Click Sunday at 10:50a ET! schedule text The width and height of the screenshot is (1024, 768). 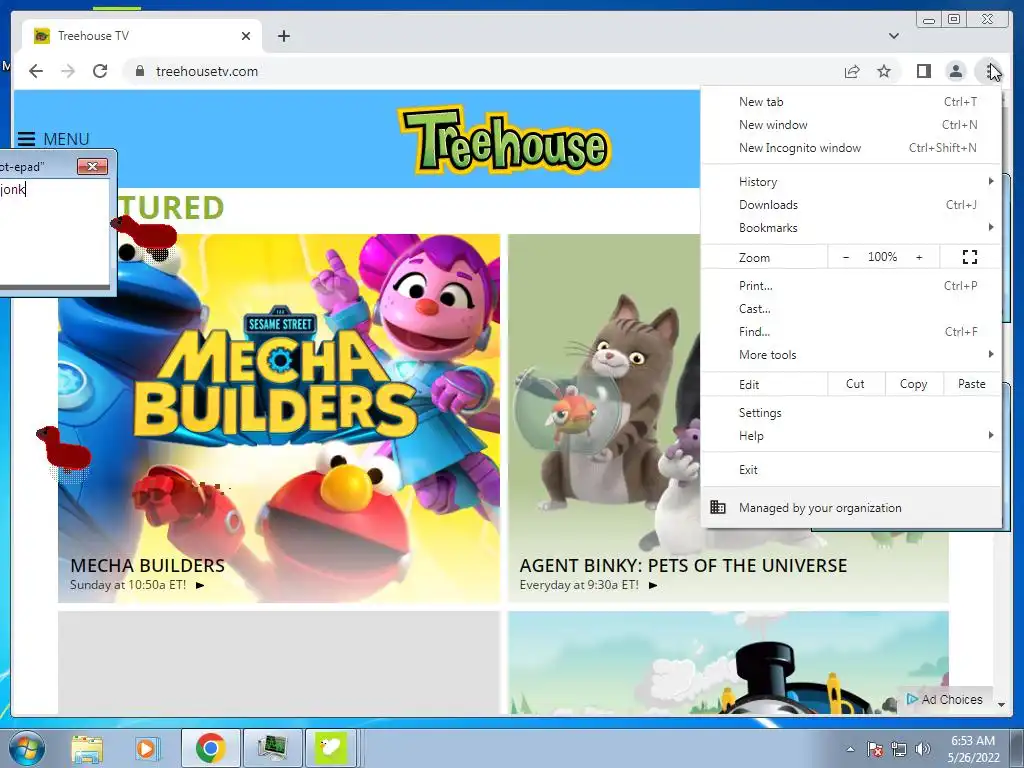128,585
